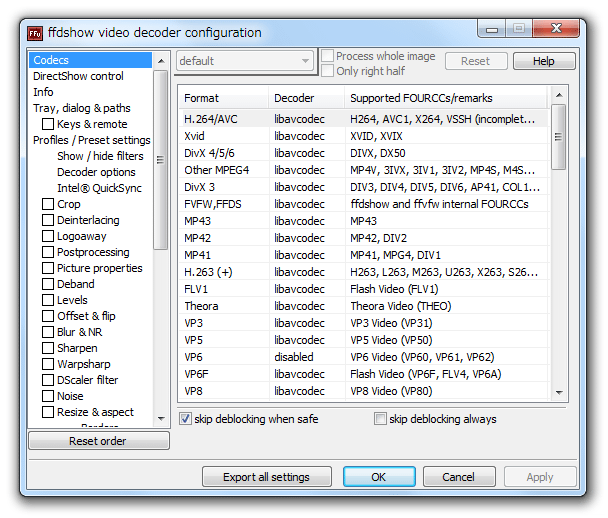Click the left tree scrollbar thumb

click(x=161, y=160)
